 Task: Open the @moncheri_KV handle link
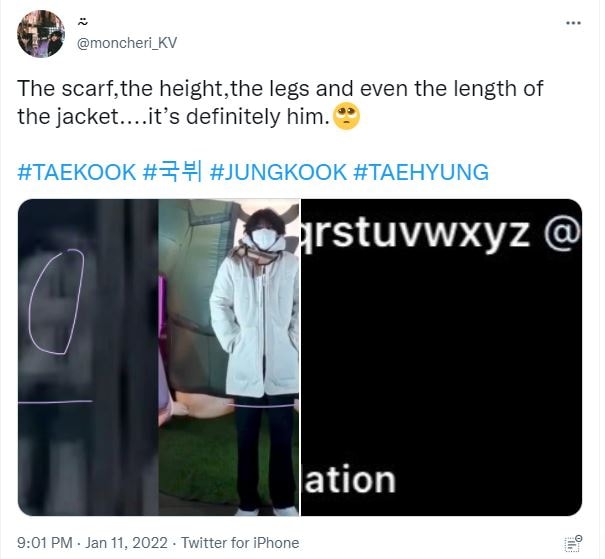127,43
